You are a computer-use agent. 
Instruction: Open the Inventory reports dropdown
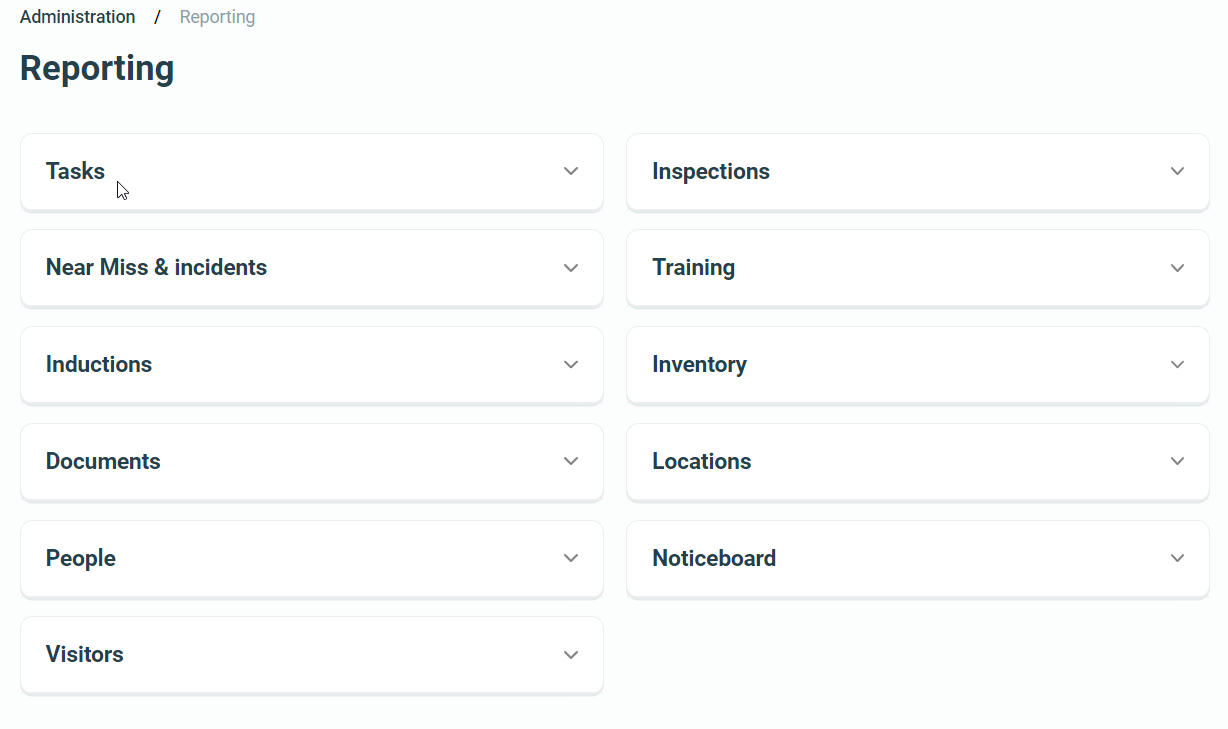click(1177, 364)
